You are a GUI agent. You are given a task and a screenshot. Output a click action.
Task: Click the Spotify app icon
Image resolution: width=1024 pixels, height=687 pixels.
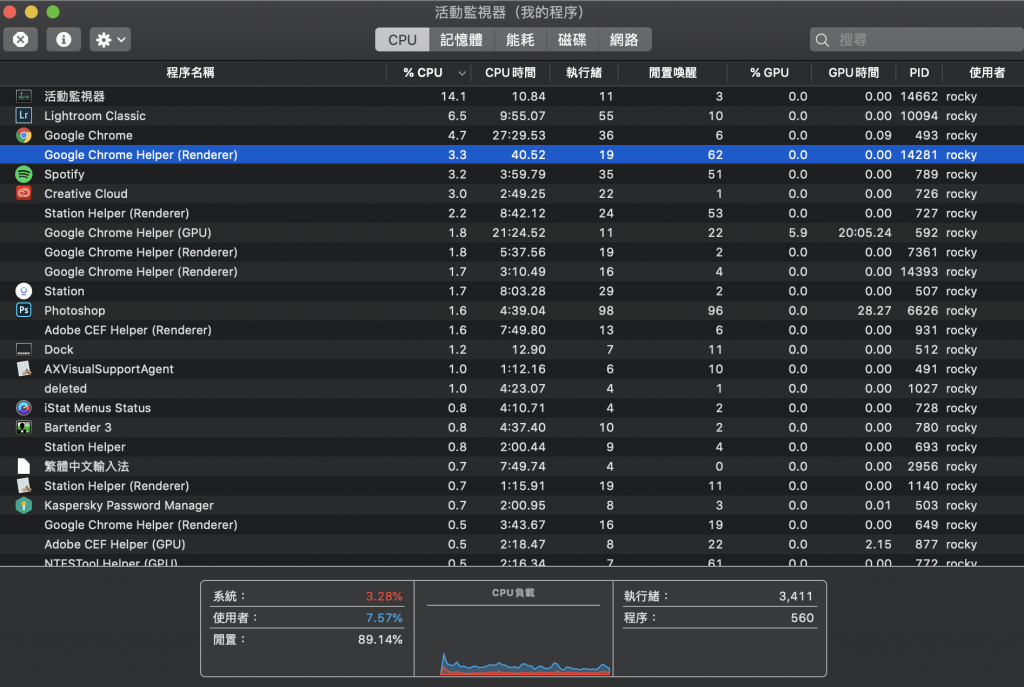click(24, 174)
